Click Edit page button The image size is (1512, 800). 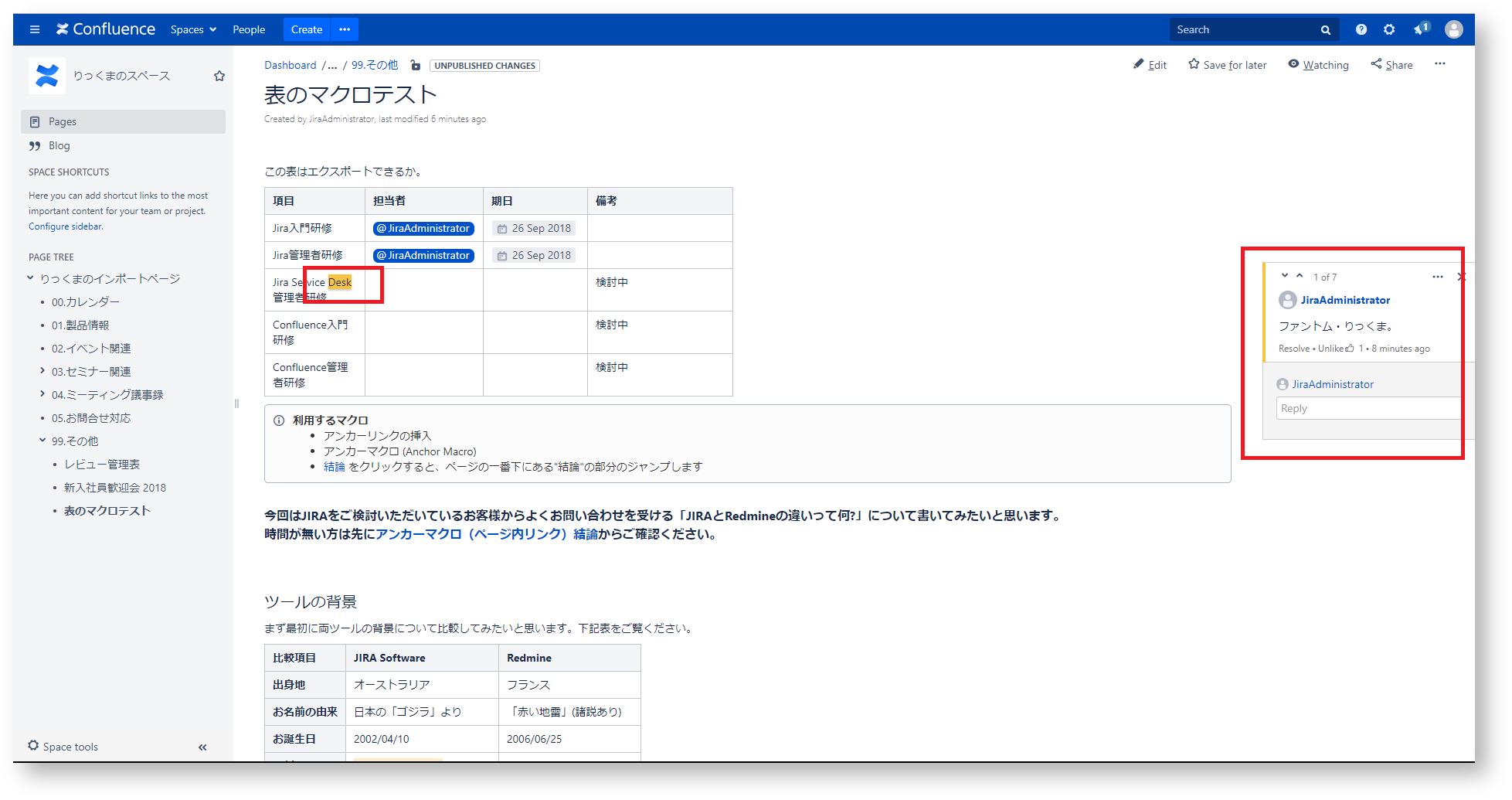point(1150,65)
